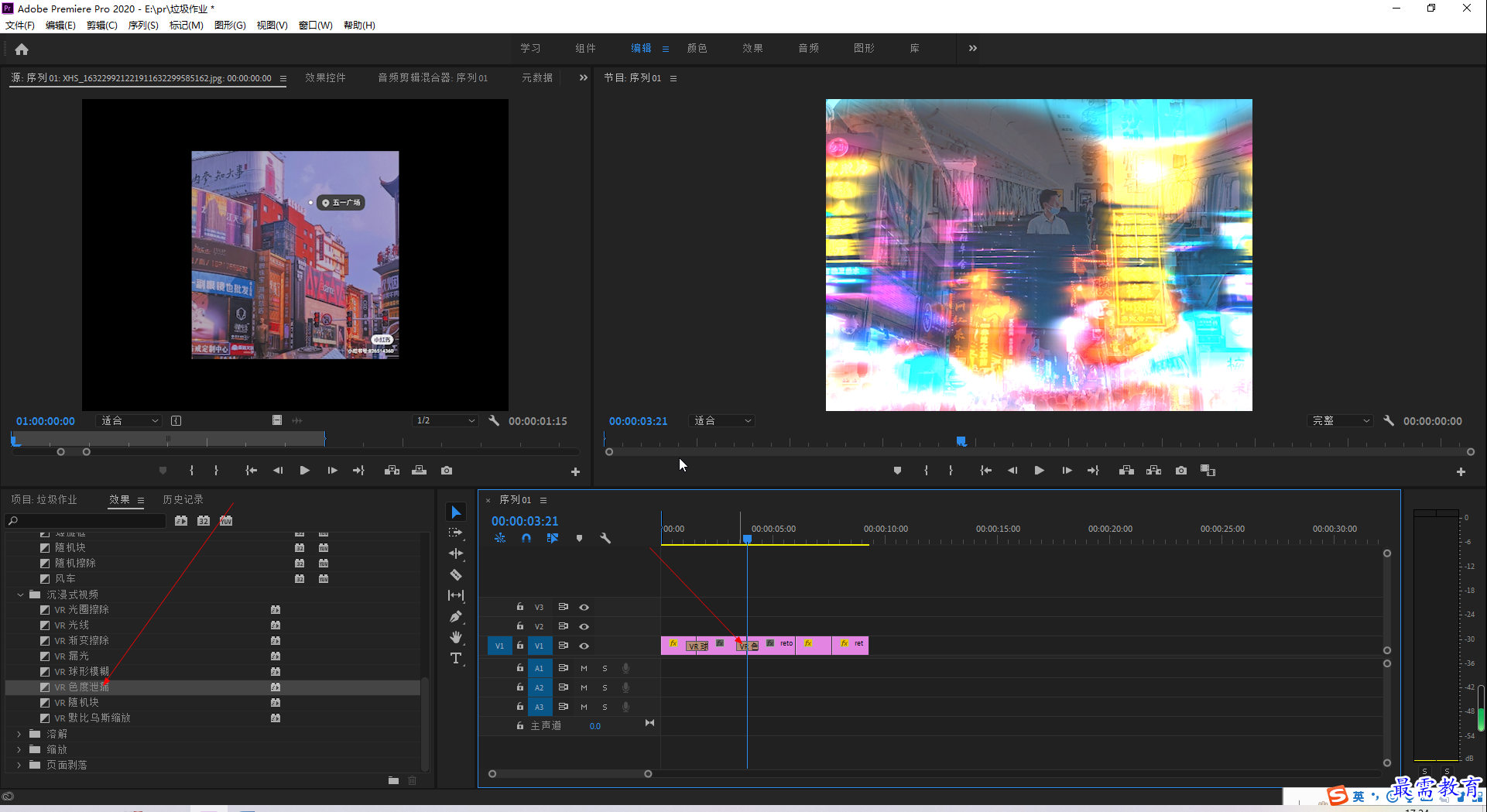1487x812 pixels.
Task: Mute audio track A1
Action: point(584,668)
